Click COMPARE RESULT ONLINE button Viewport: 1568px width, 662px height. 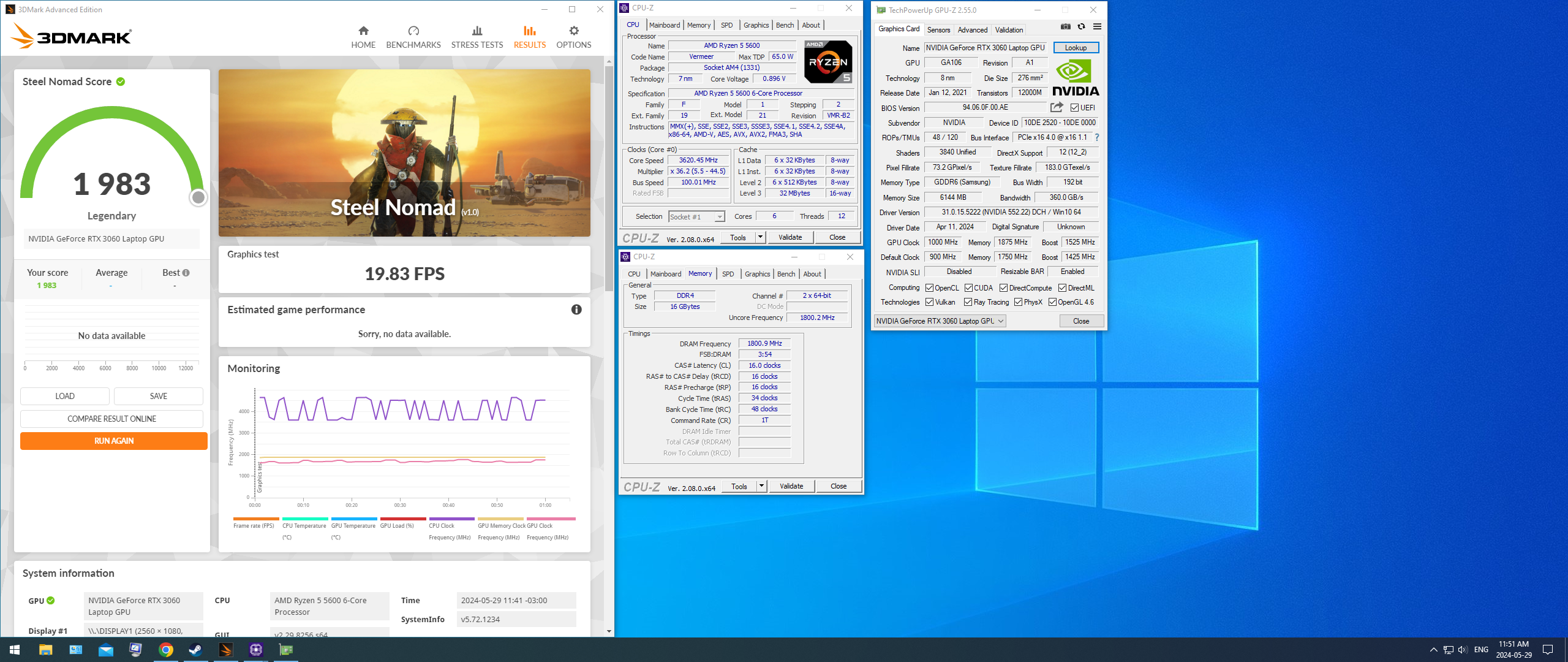click(x=111, y=419)
